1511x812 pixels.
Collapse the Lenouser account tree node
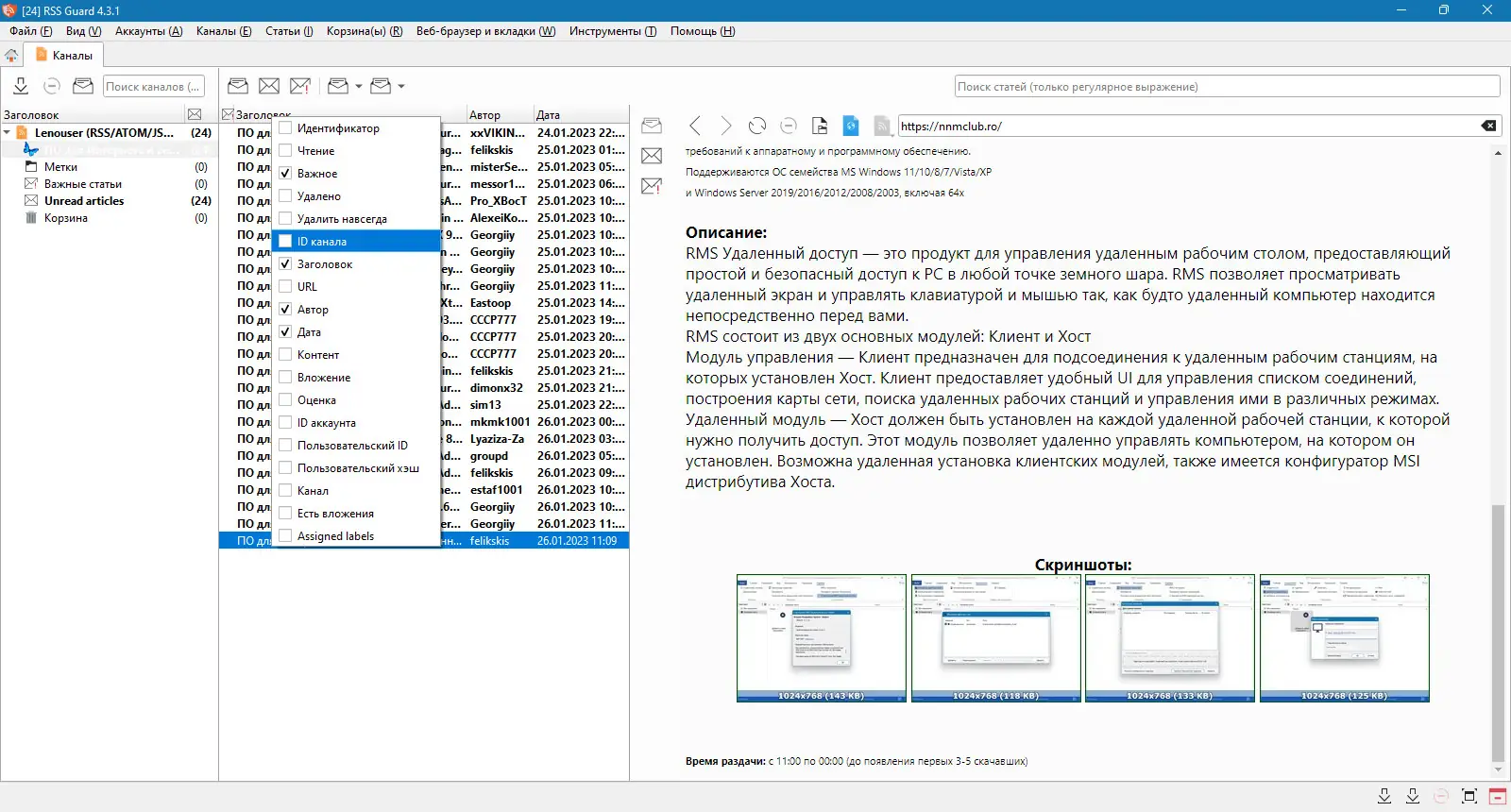8,133
